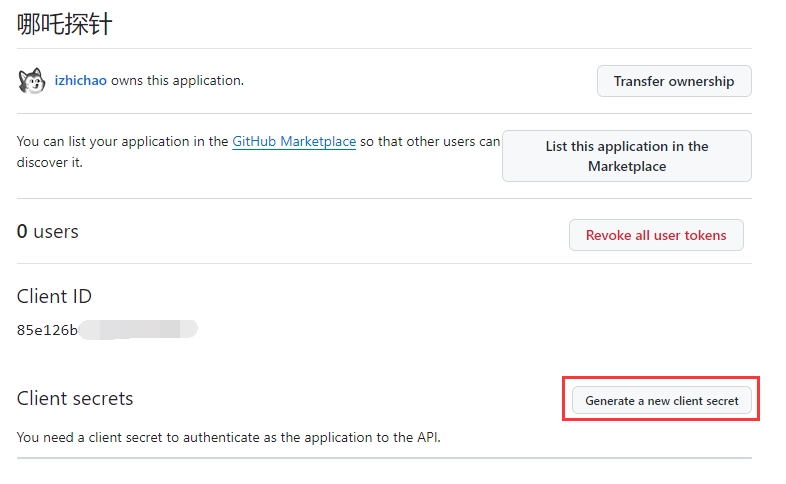
Task: Click Revoke all user tokens button
Action: 656,235
